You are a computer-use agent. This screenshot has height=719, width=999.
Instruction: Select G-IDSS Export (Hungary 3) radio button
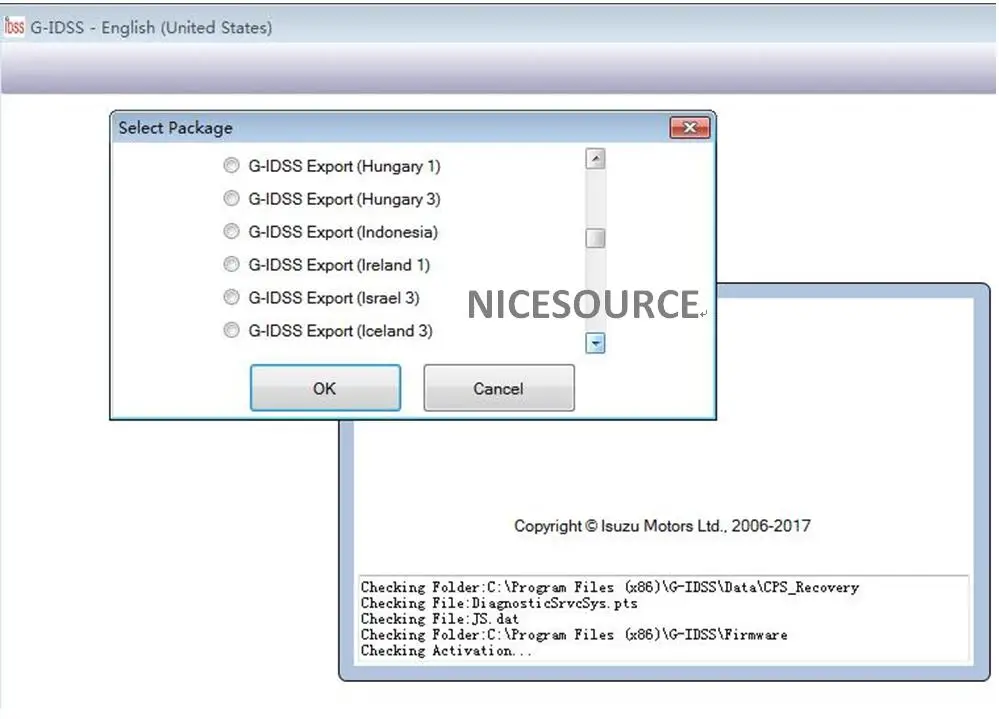pyautogui.click(x=231, y=199)
